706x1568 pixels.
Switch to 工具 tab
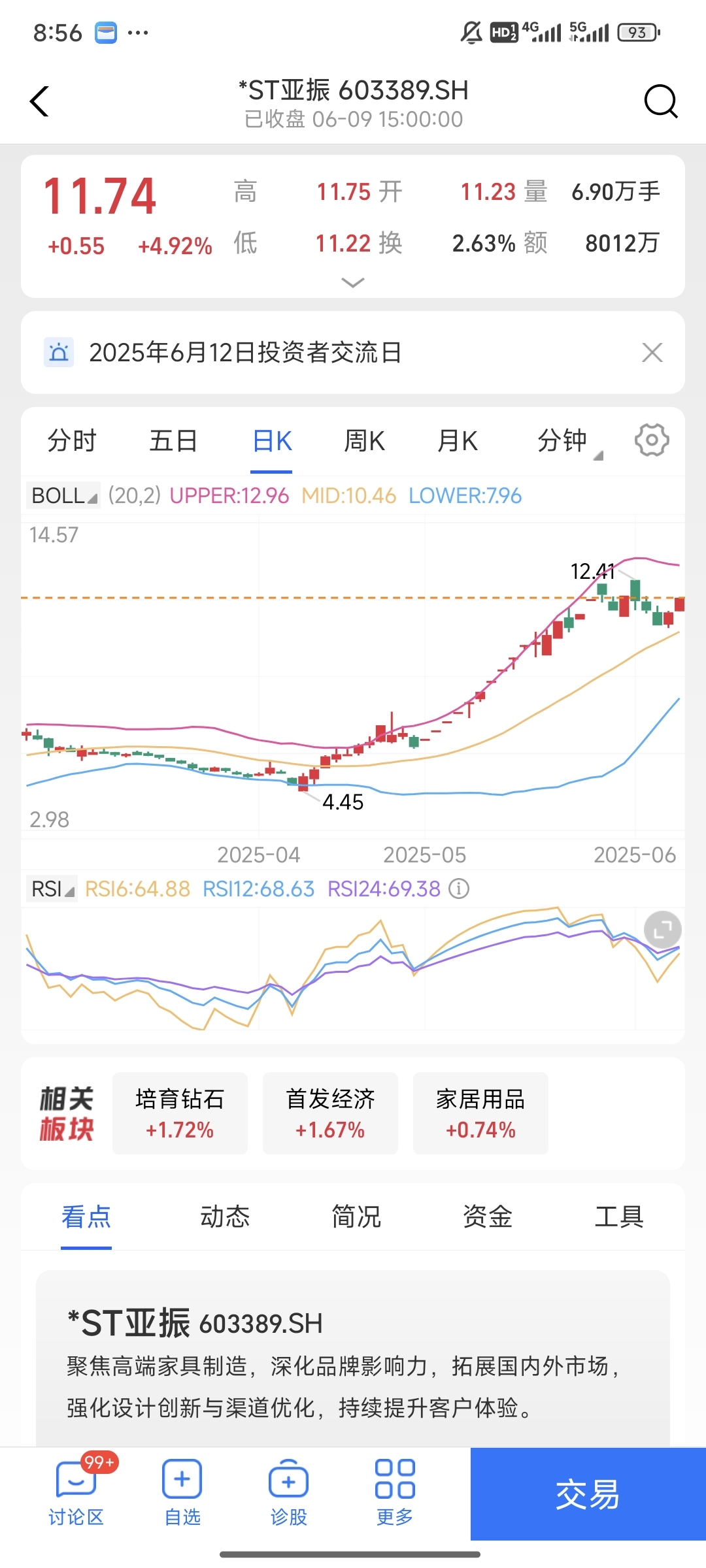point(619,1217)
